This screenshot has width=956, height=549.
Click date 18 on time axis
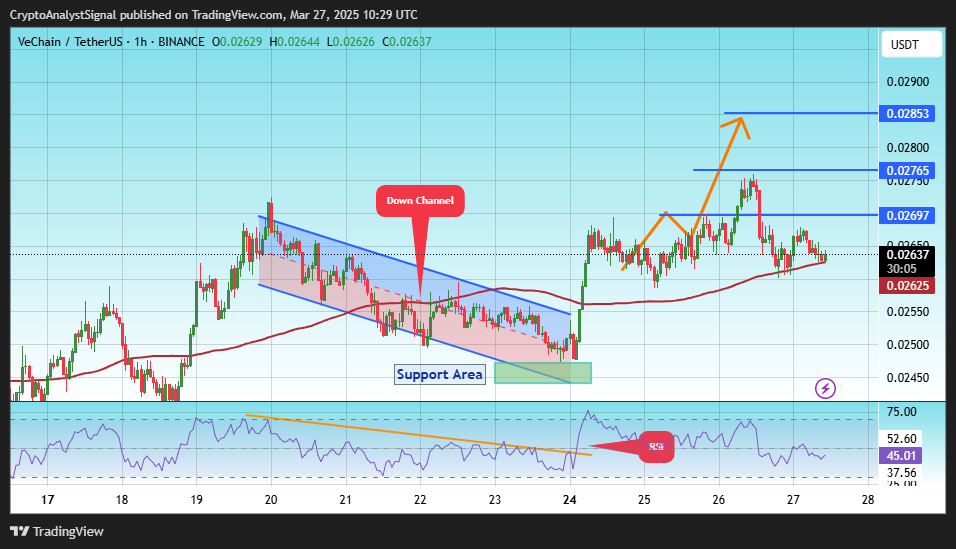pos(122,500)
